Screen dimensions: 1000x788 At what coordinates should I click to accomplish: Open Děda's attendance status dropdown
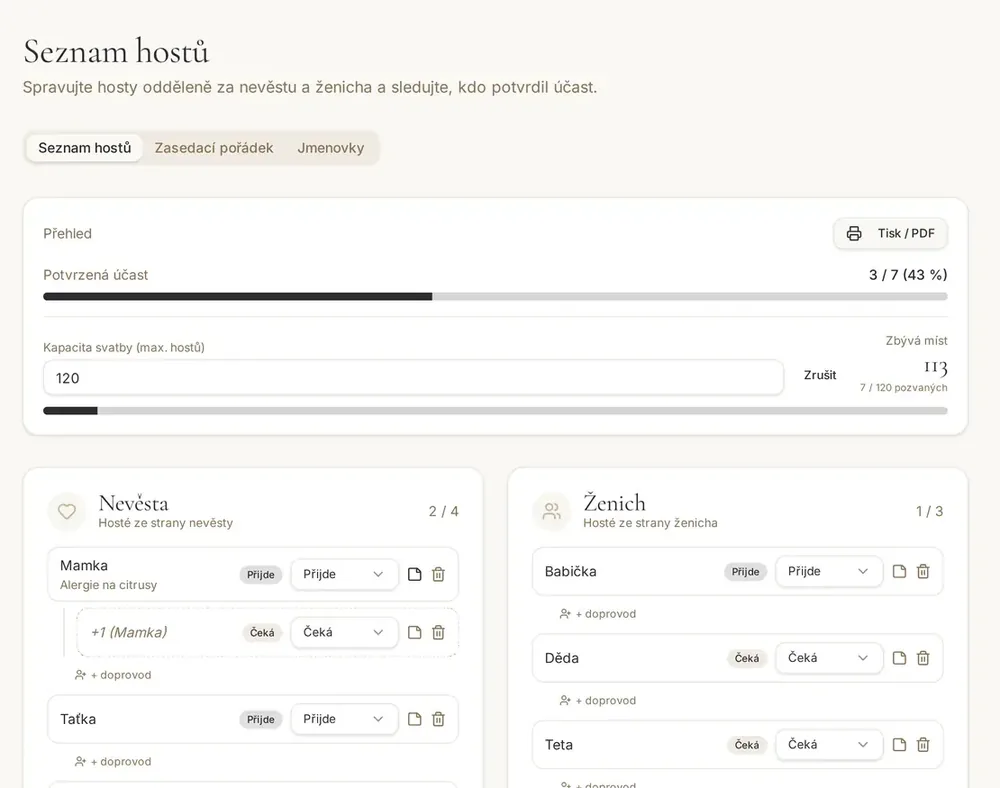(829, 658)
